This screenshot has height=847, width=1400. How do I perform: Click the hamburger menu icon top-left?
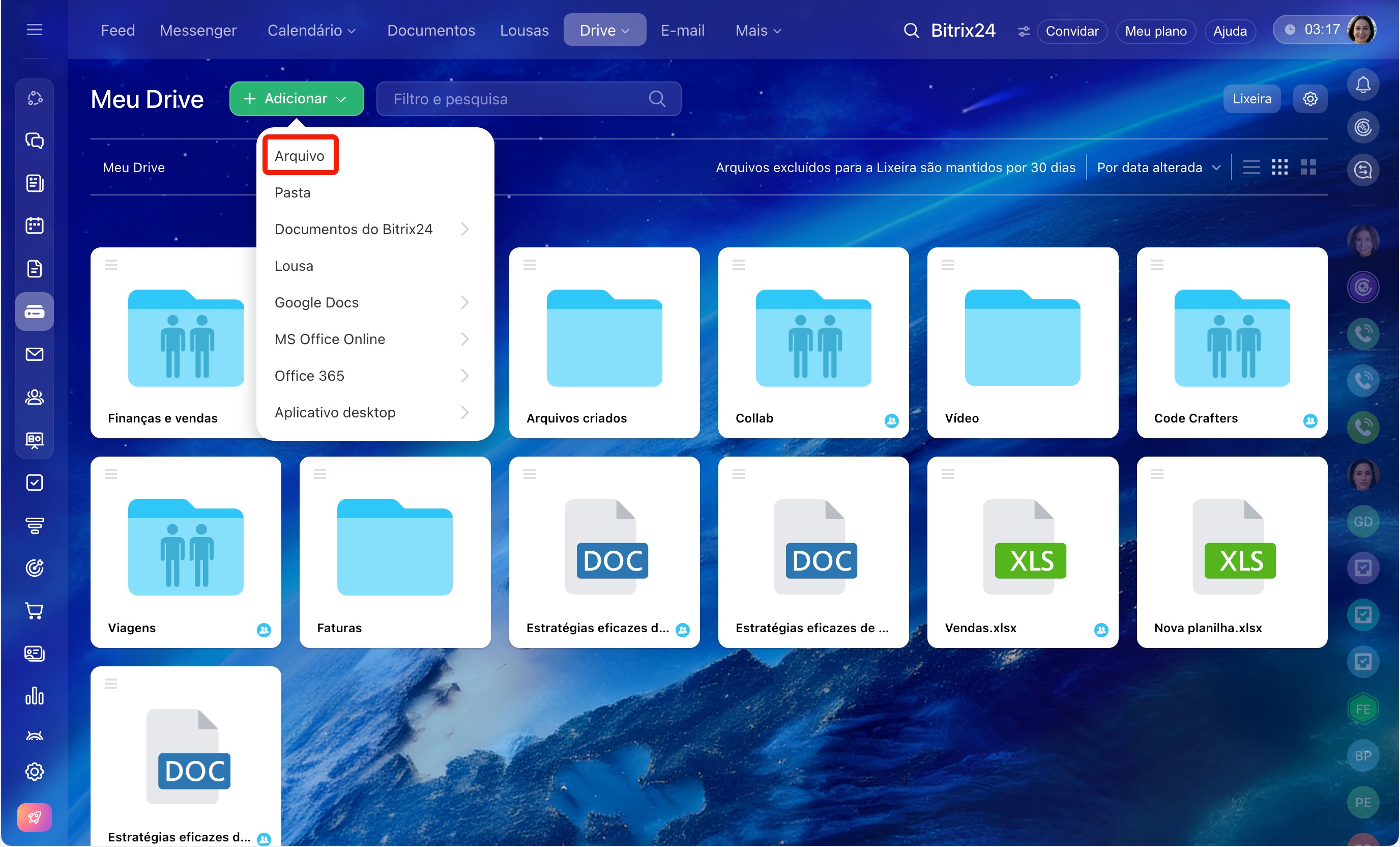coord(34,30)
